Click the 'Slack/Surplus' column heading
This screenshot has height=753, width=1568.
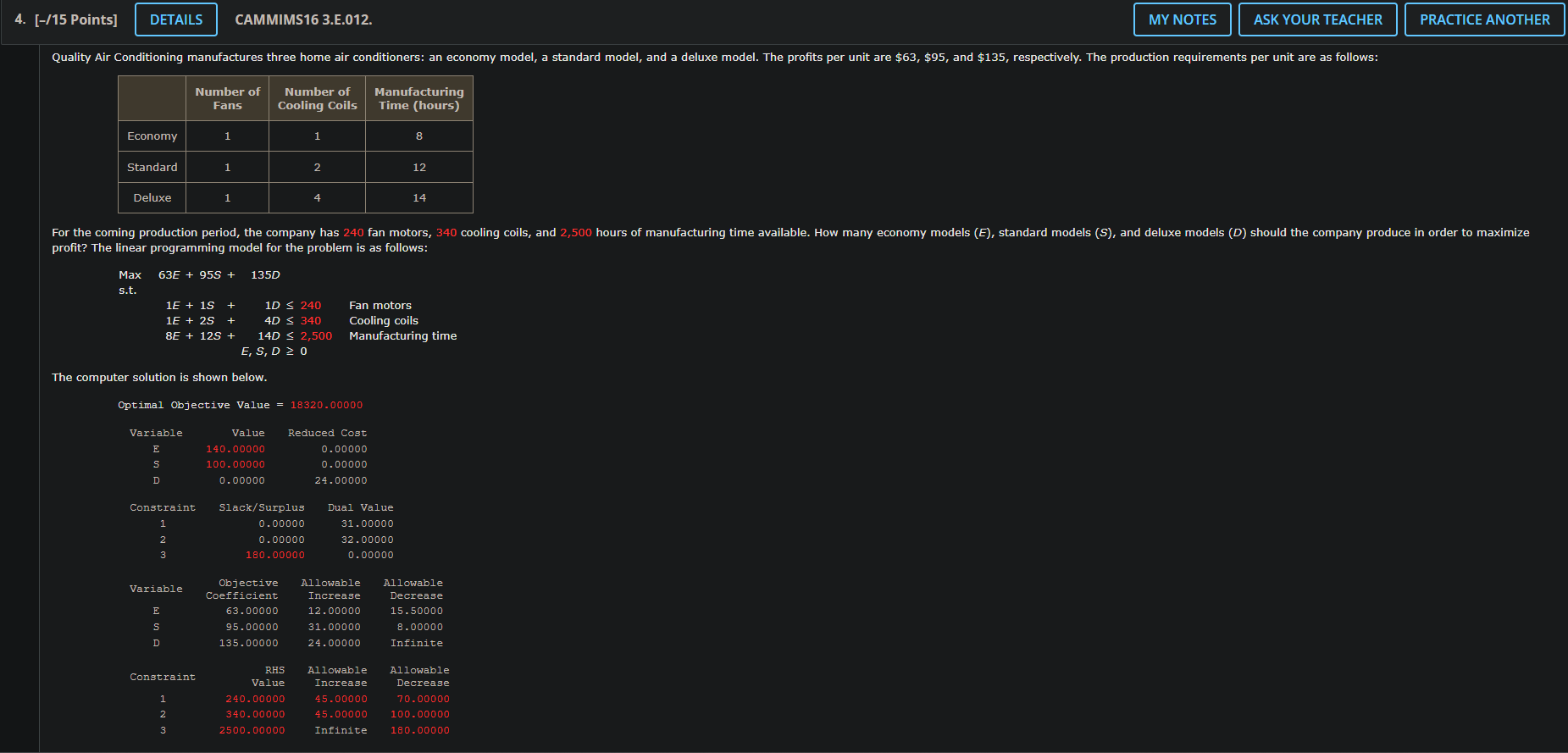click(262, 507)
